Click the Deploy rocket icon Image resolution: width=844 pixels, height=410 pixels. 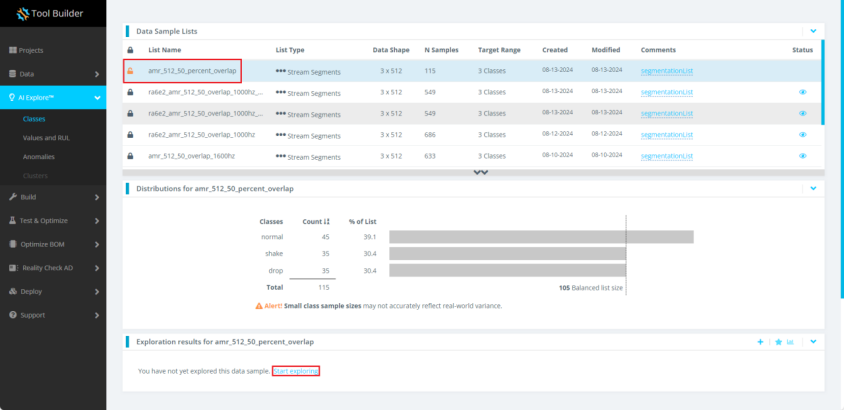pos(13,291)
